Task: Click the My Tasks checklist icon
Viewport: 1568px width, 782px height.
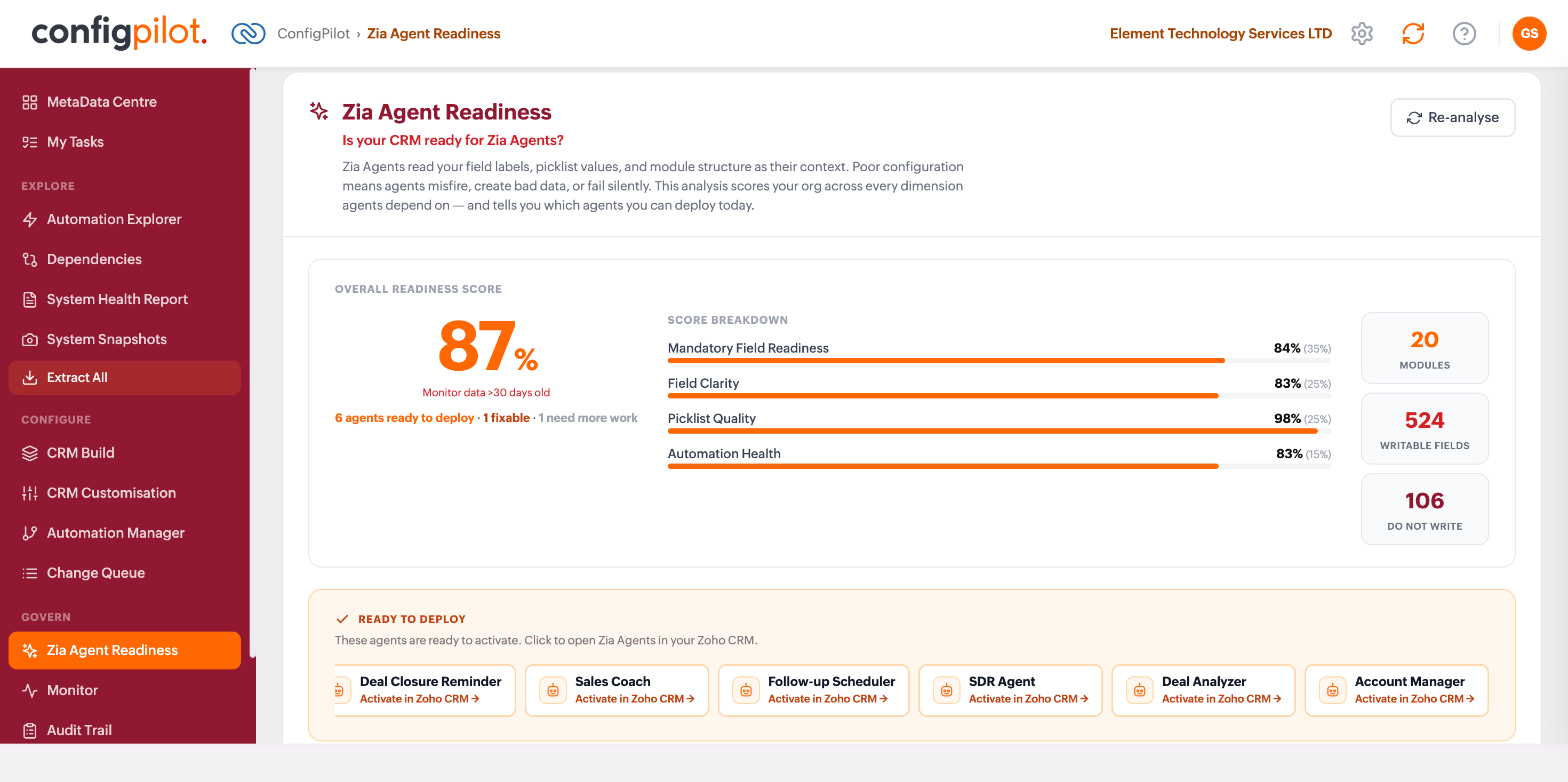Action: 29,142
